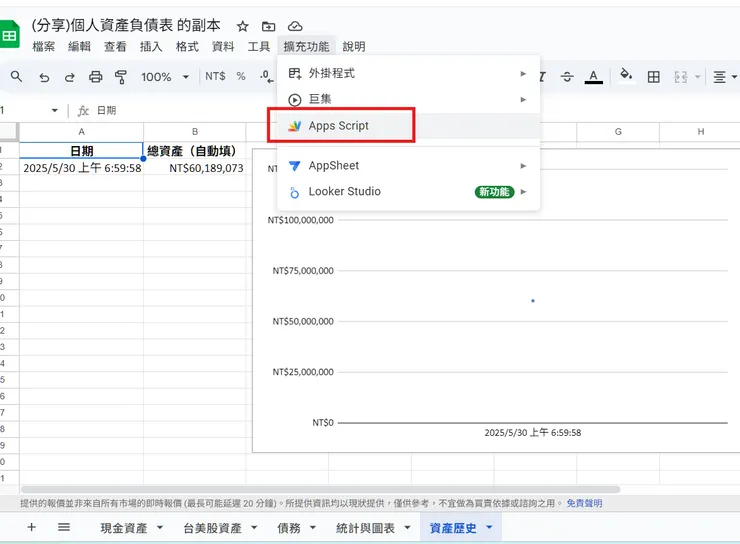Open the 編輯 menu
This screenshot has height=544, width=740.
[79, 46]
